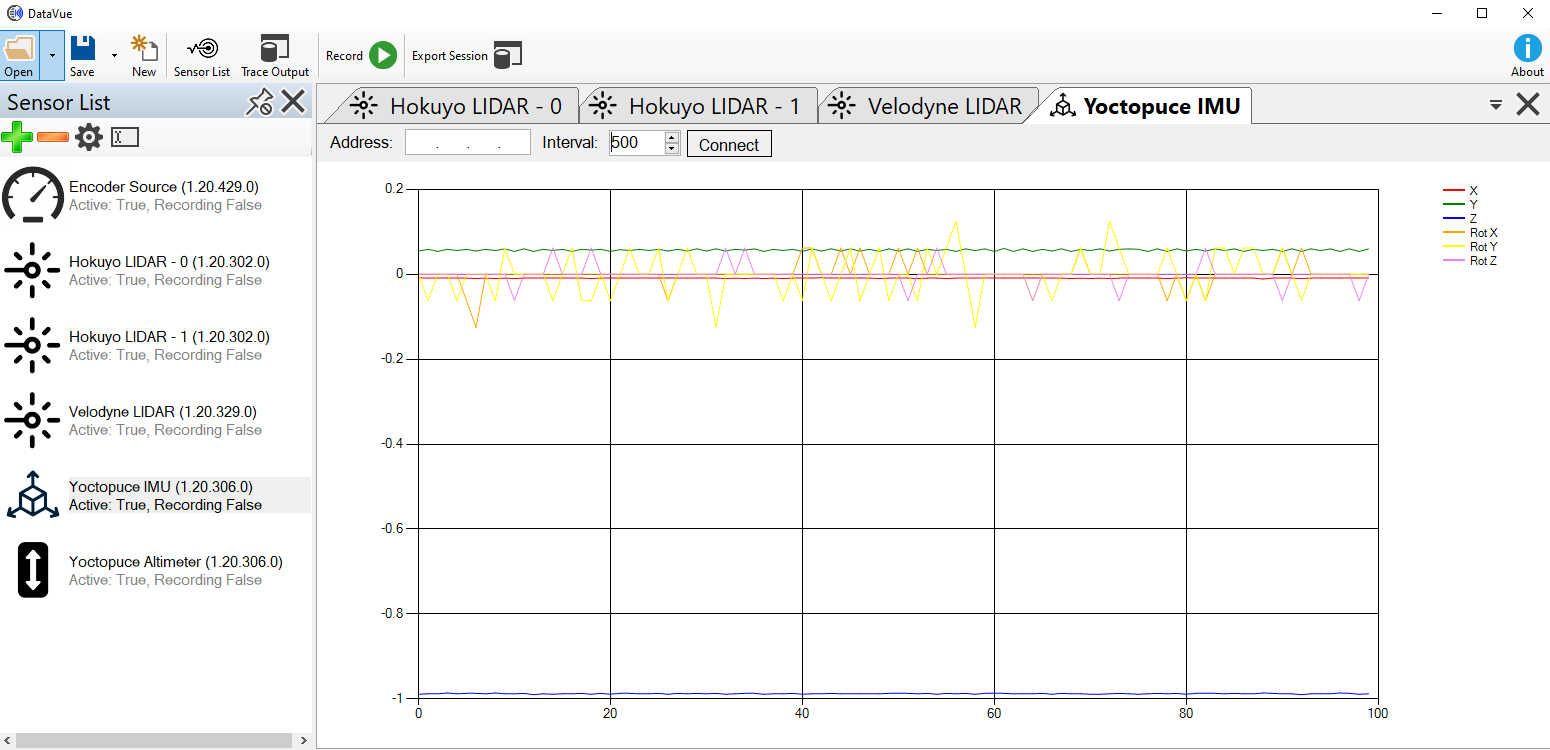Screen dimensions: 1550x750
Task: Save the session using the Save floppy icon
Action: tap(82, 55)
